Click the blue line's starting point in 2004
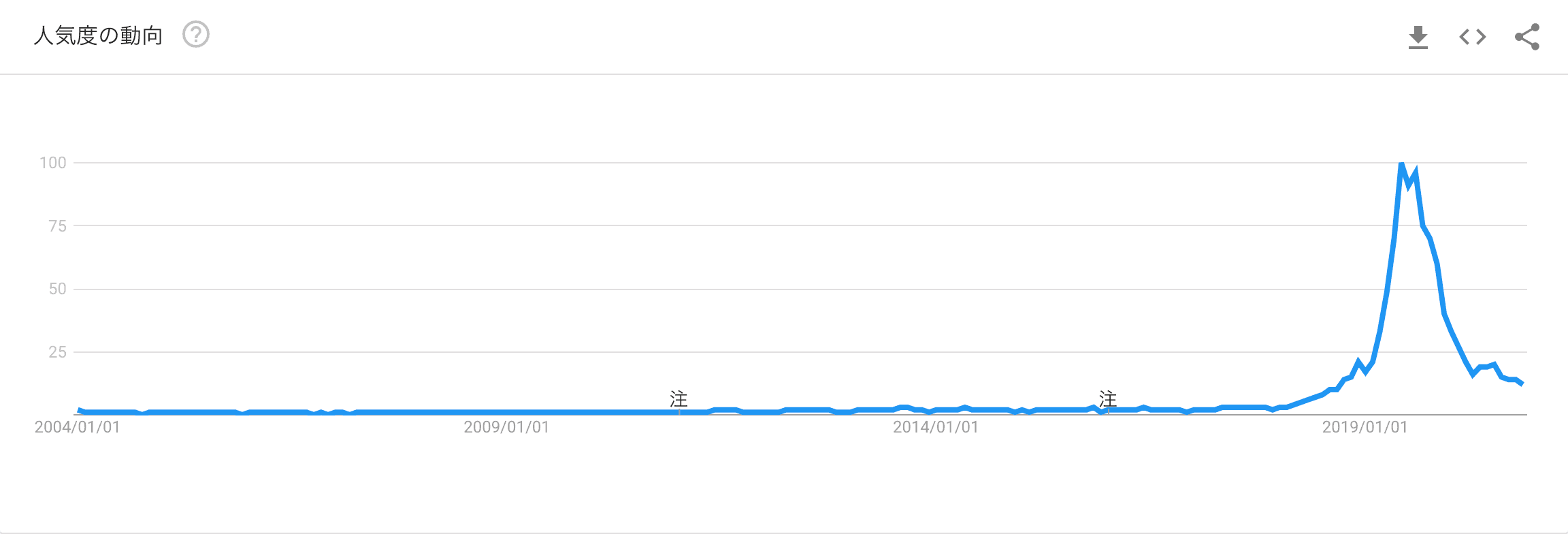Image resolution: width=1568 pixels, height=534 pixels. [79, 410]
